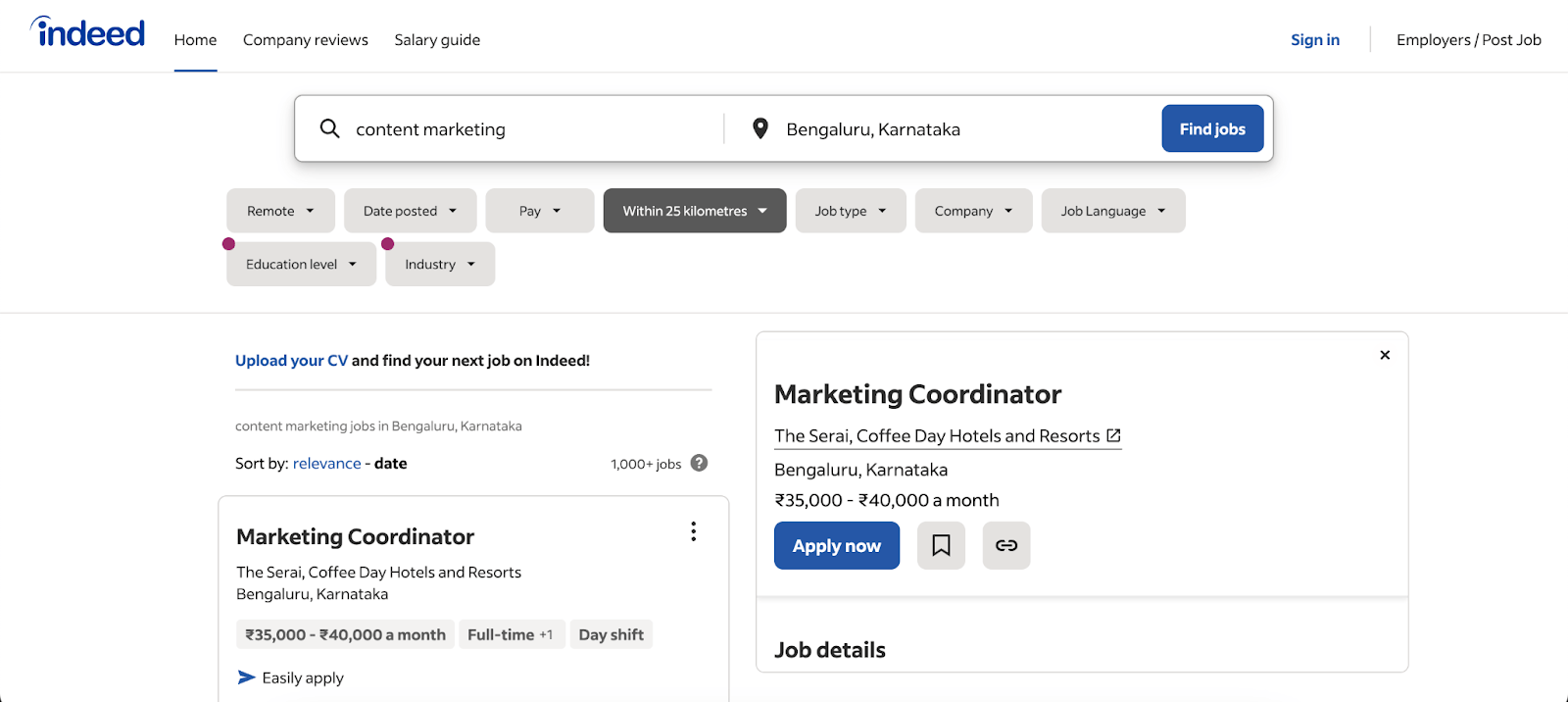Click the Upload your CV link
This screenshot has height=702, width=1568.
pyautogui.click(x=291, y=360)
